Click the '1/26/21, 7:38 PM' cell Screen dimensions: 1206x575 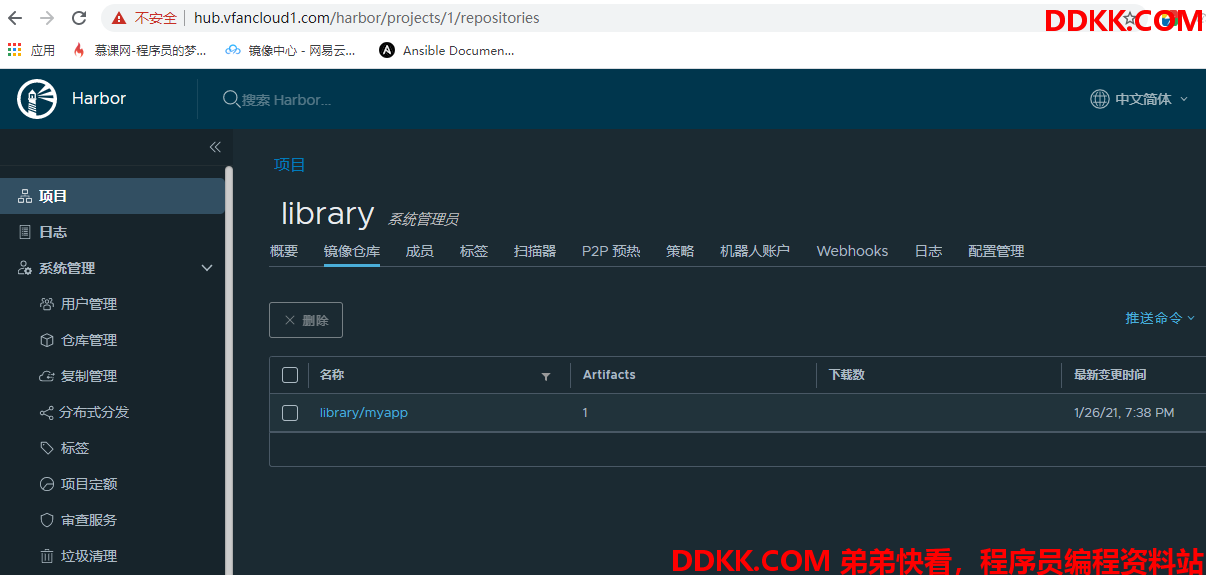click(1124, 412)
